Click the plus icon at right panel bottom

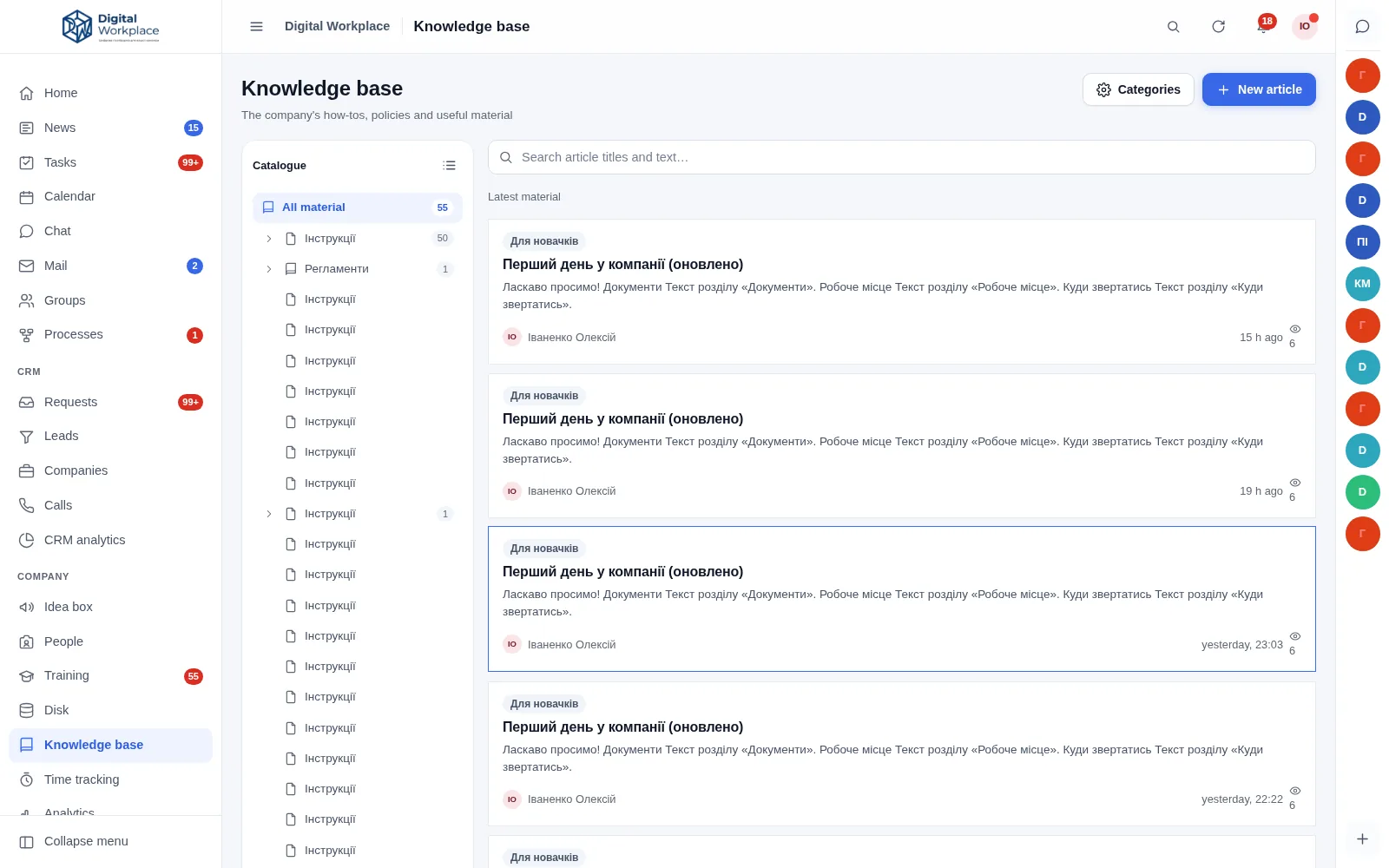coord(1362,839)
